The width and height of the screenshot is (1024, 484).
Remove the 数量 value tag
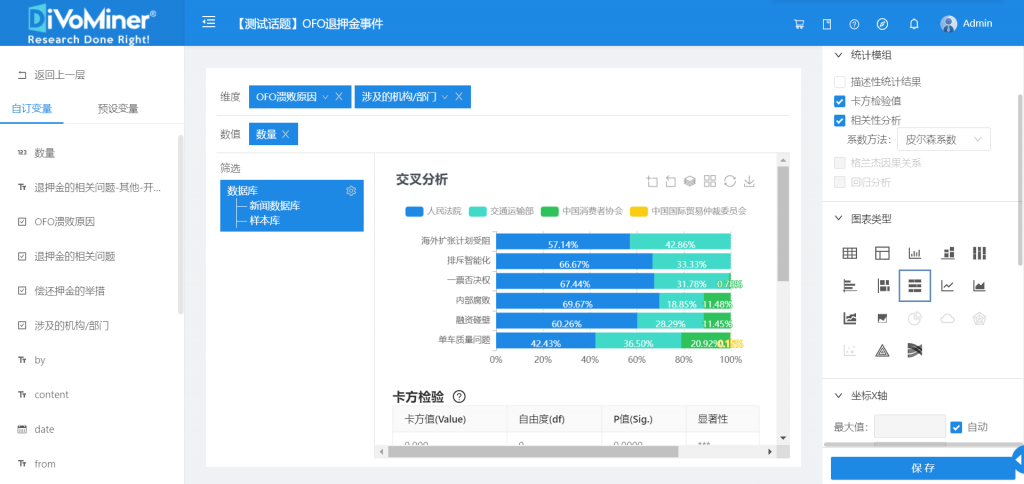285,134
